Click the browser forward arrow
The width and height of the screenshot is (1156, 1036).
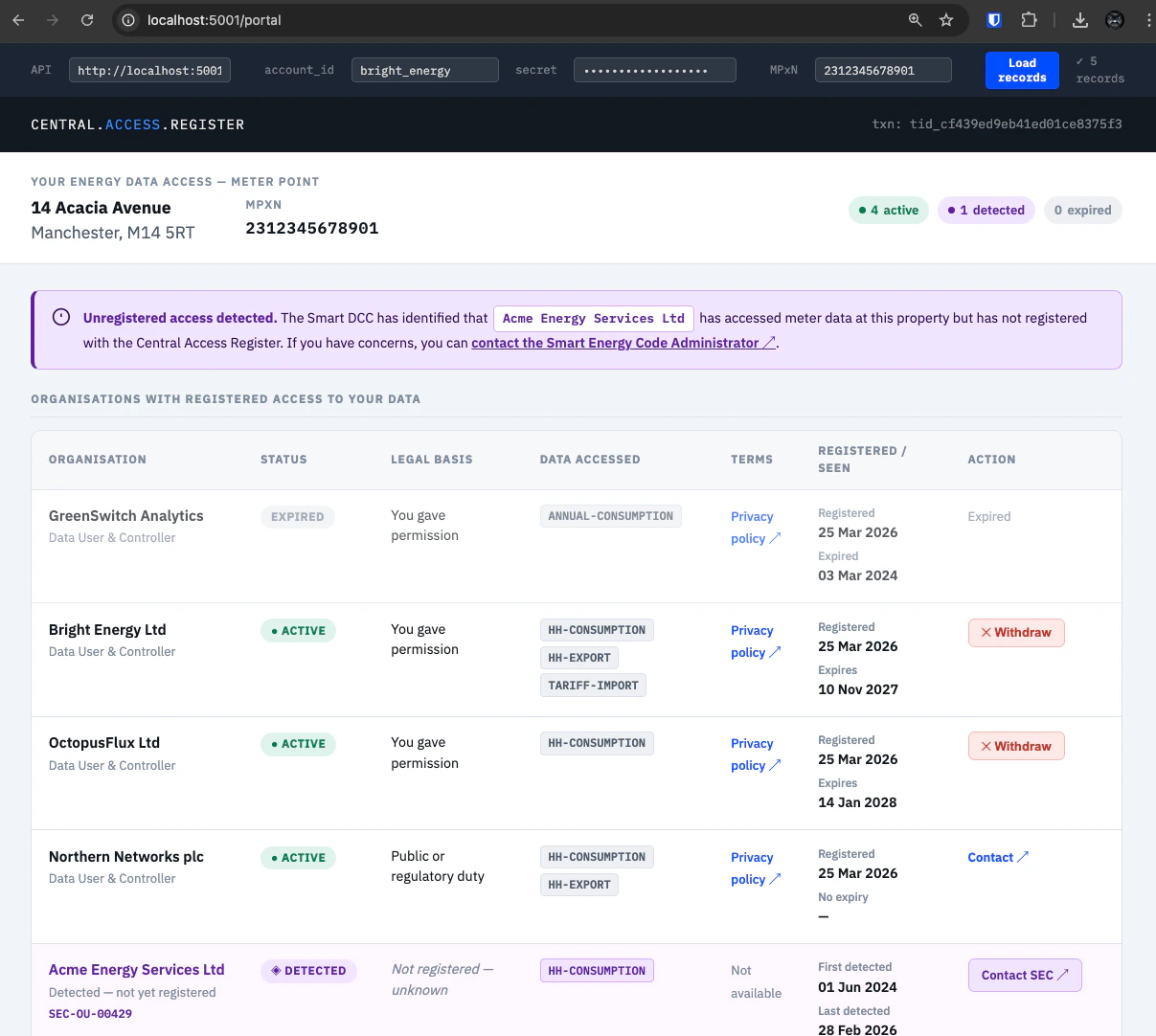coord(53,20)
